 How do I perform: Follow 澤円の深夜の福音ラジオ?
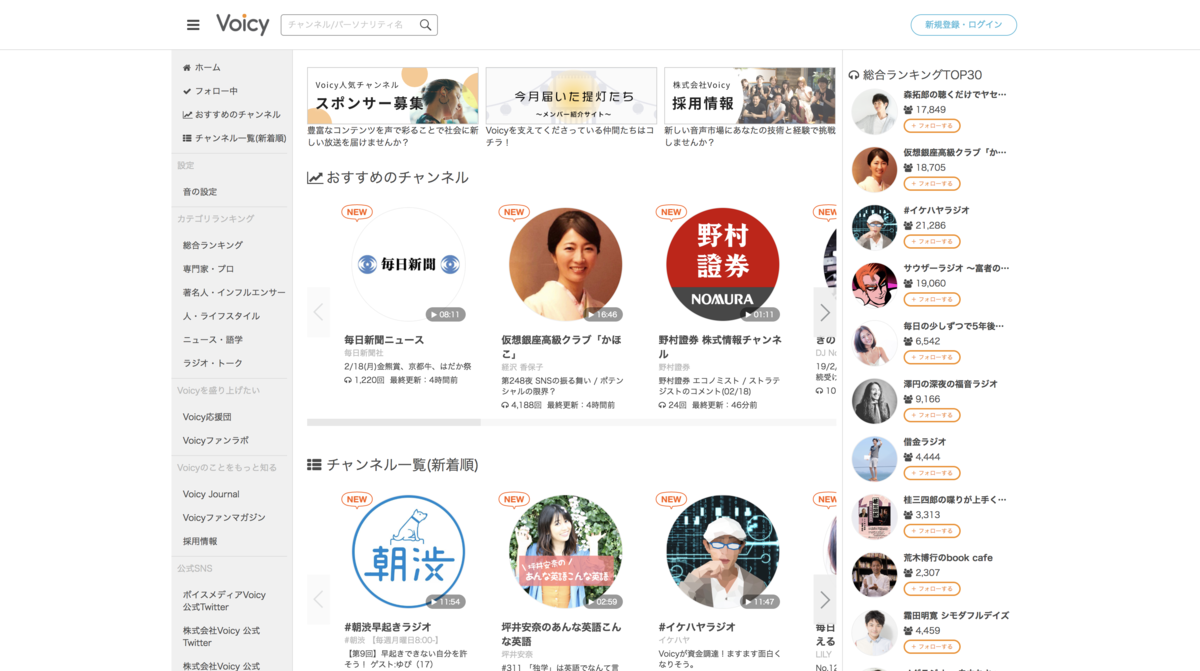coord(932,415)
